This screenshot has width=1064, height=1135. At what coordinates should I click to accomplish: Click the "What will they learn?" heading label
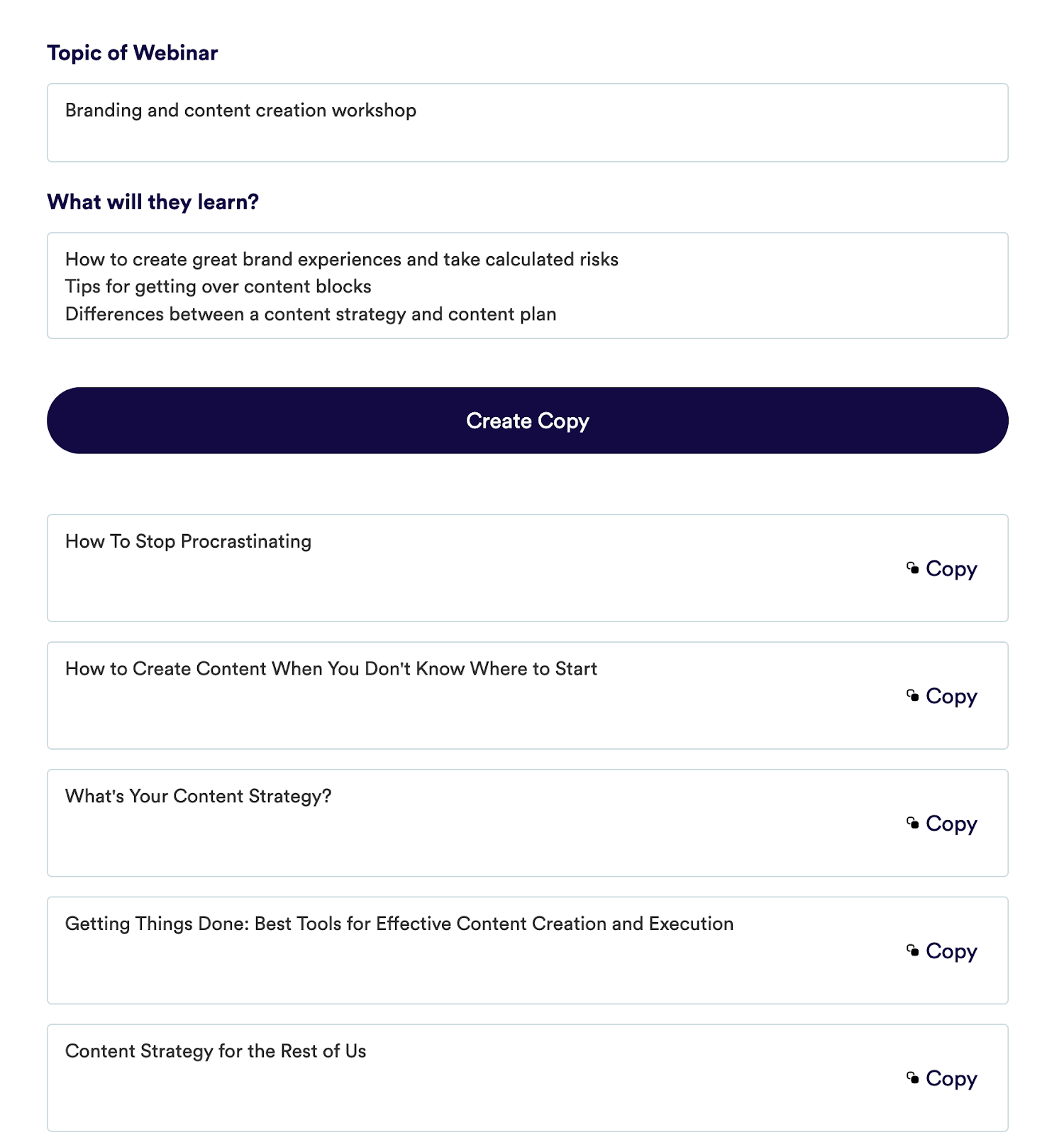coord(153,201)
